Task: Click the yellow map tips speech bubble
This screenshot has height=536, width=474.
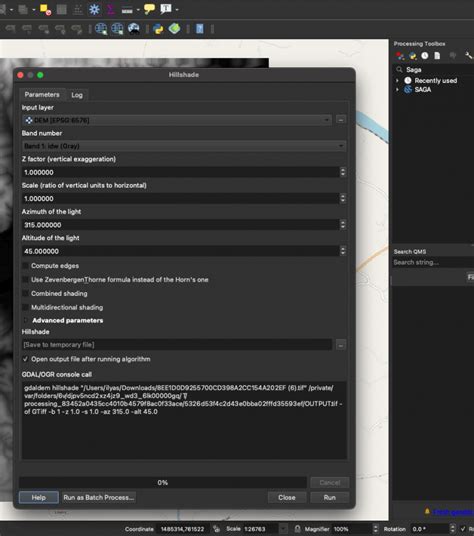Action: (149, 9)
